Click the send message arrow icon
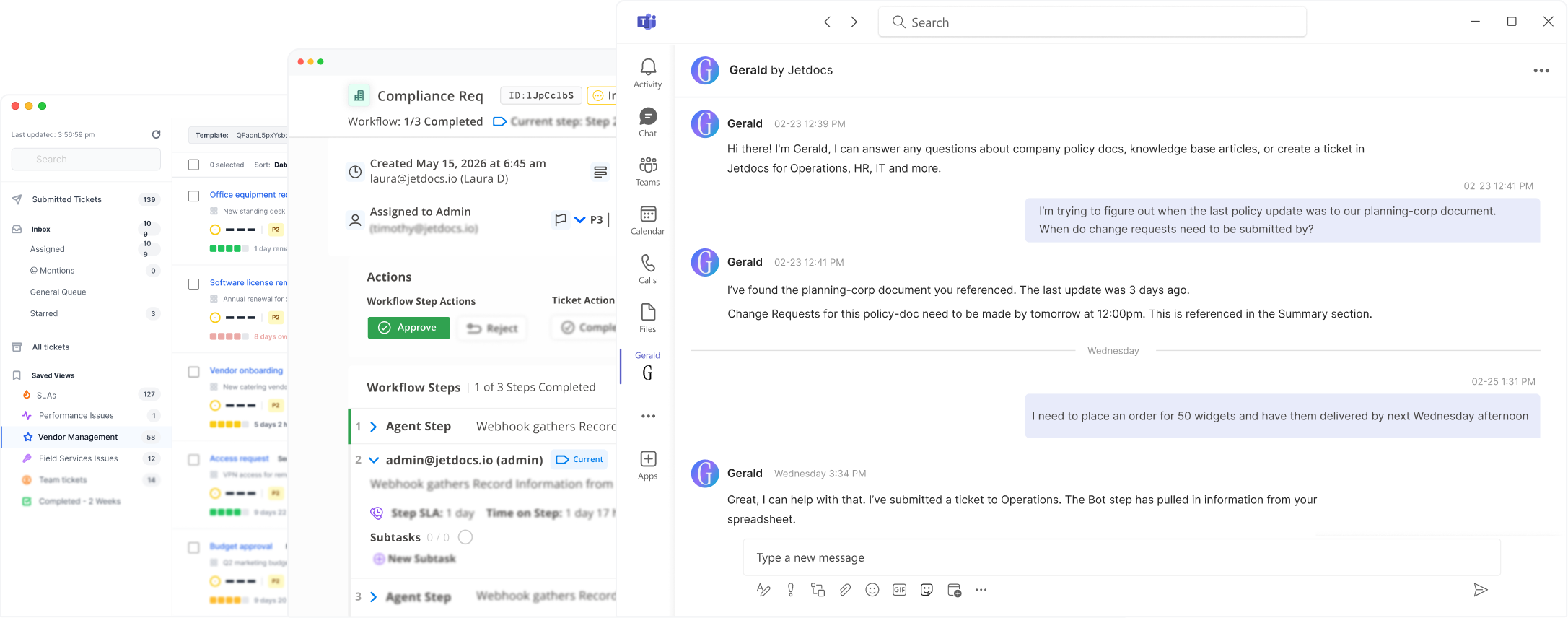Image resolution: width=1568 pixels, height=618 pixels. coord(1480,590)
